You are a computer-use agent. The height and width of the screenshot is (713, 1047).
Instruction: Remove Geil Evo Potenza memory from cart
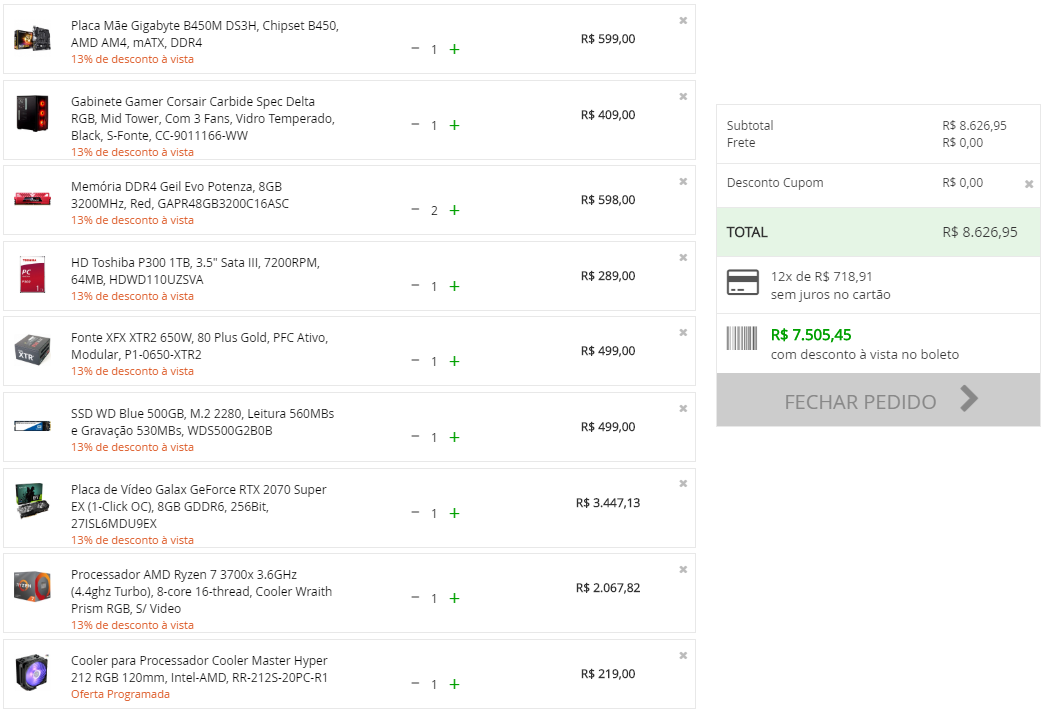683,182
